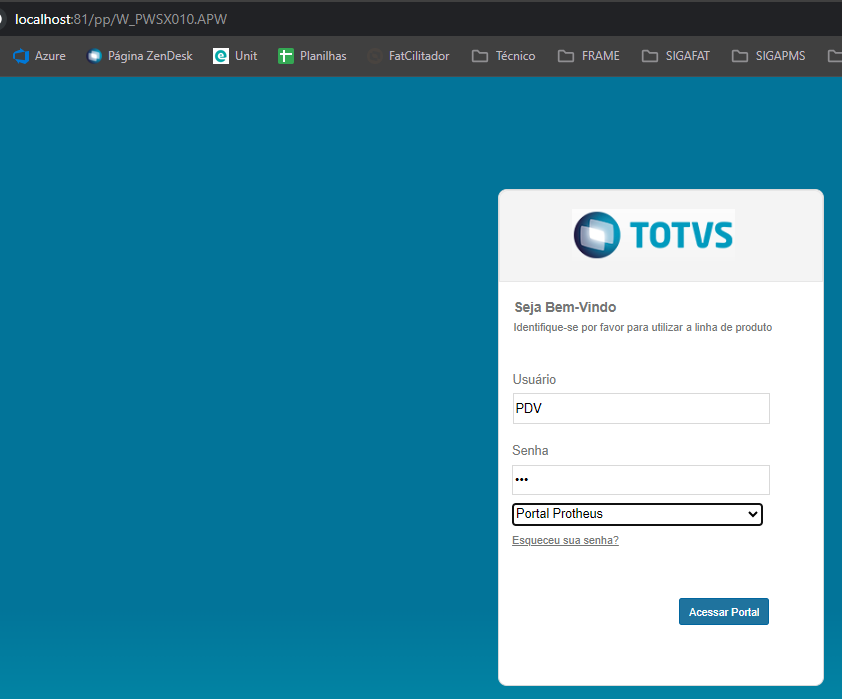Open the Azure bookmark
The width and height of the screenshot is (842, 699).
[x=39, y=56]
